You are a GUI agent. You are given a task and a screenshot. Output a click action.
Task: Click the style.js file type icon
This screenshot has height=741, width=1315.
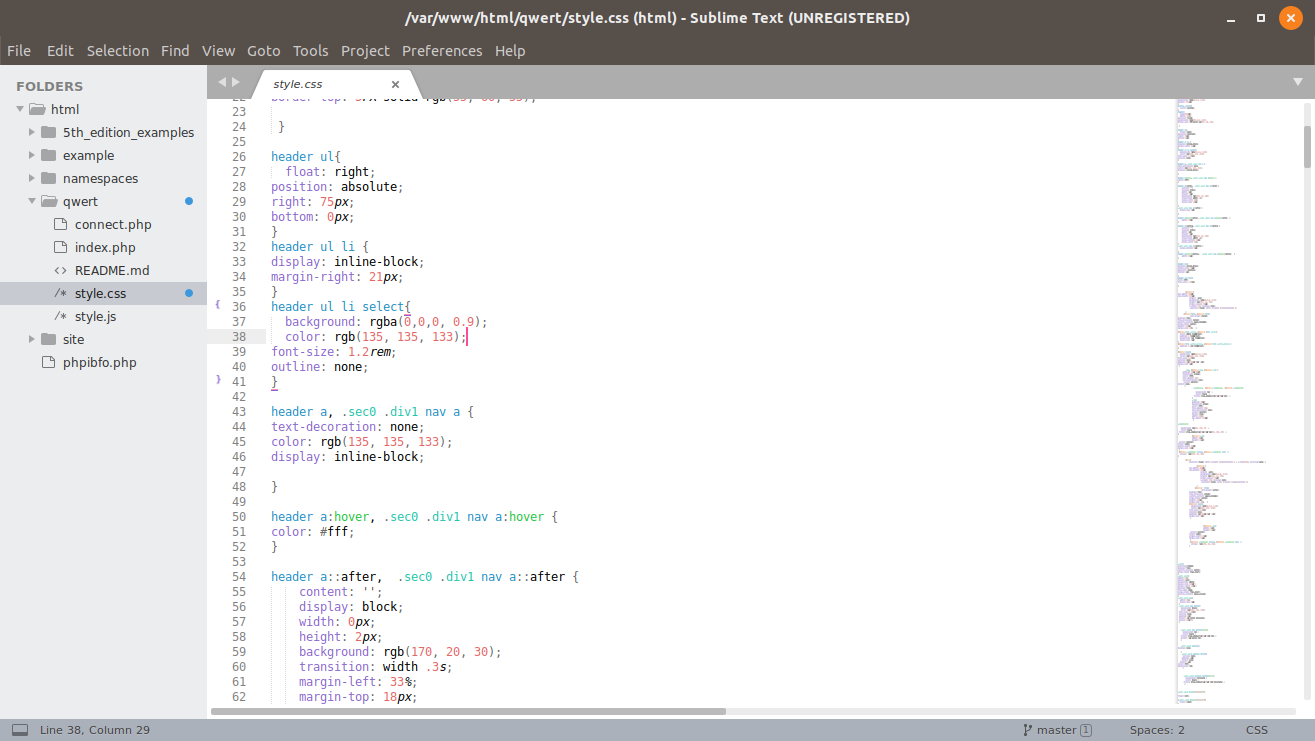59,316
